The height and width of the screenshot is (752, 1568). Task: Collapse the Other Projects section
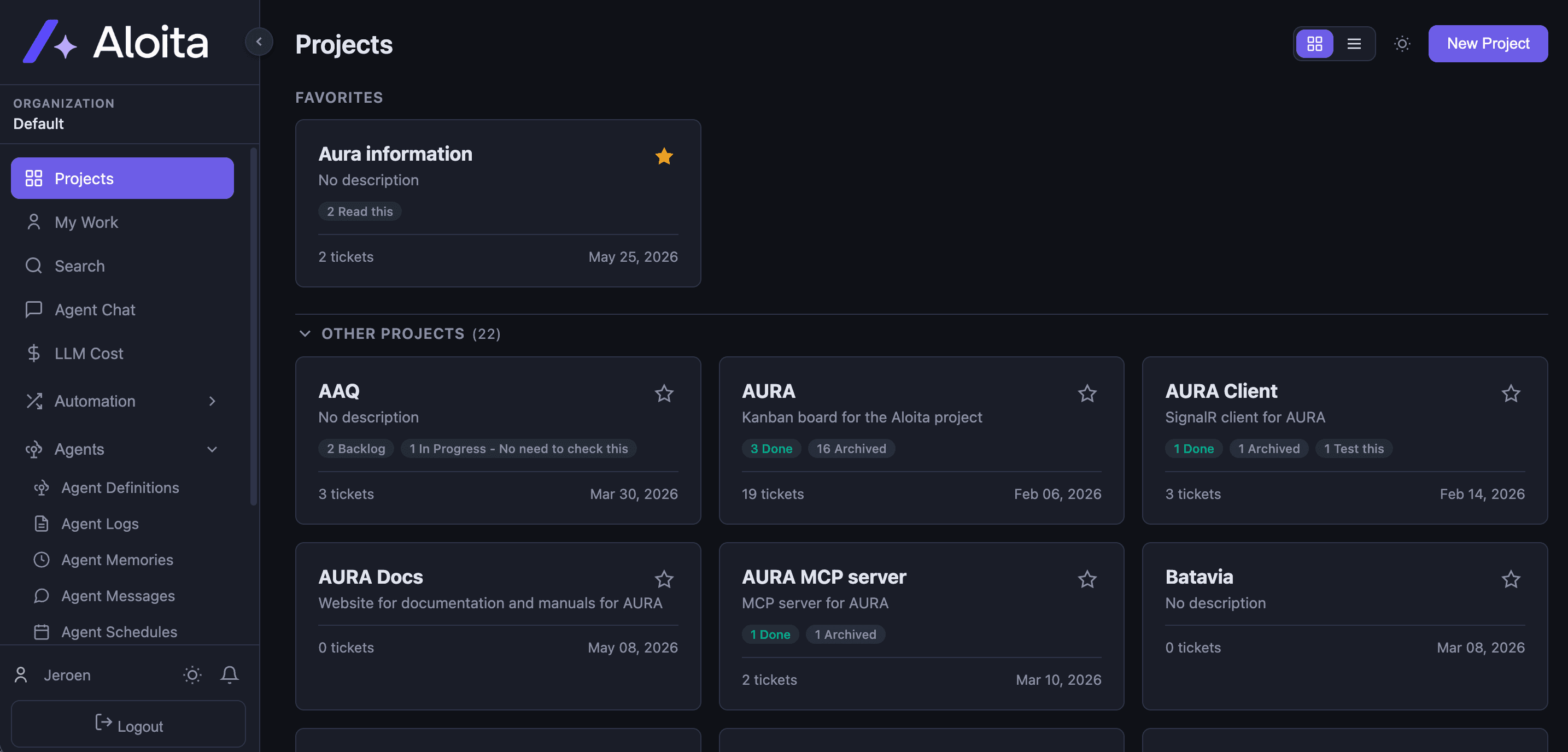305,333
